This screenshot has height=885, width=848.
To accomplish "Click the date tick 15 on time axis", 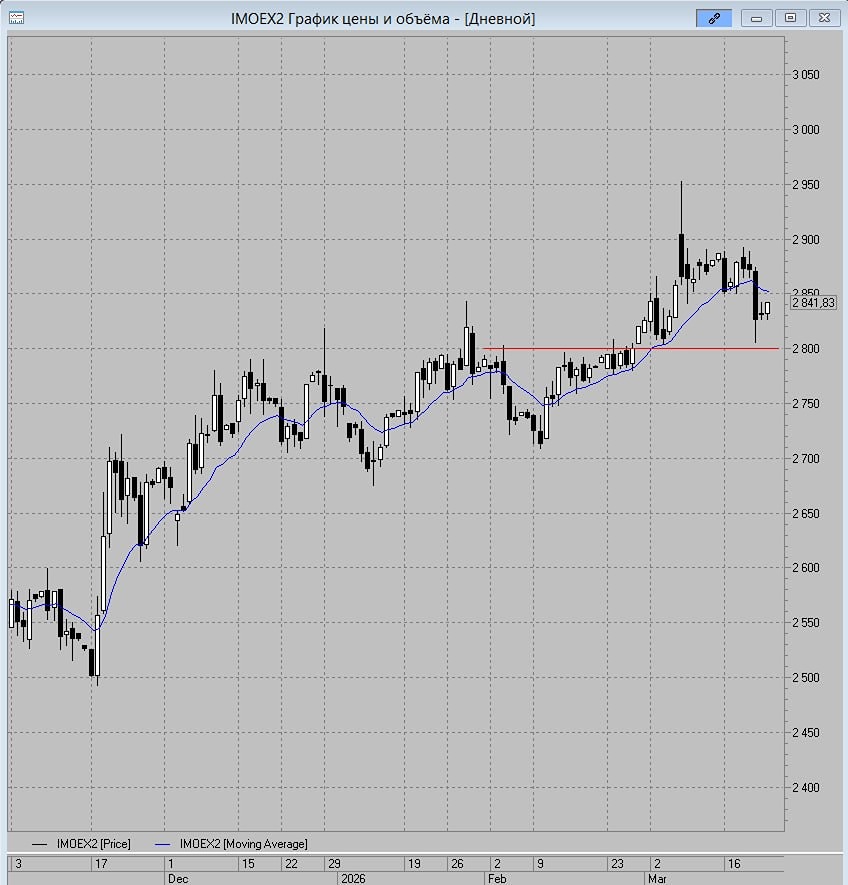I will [248, 864].
